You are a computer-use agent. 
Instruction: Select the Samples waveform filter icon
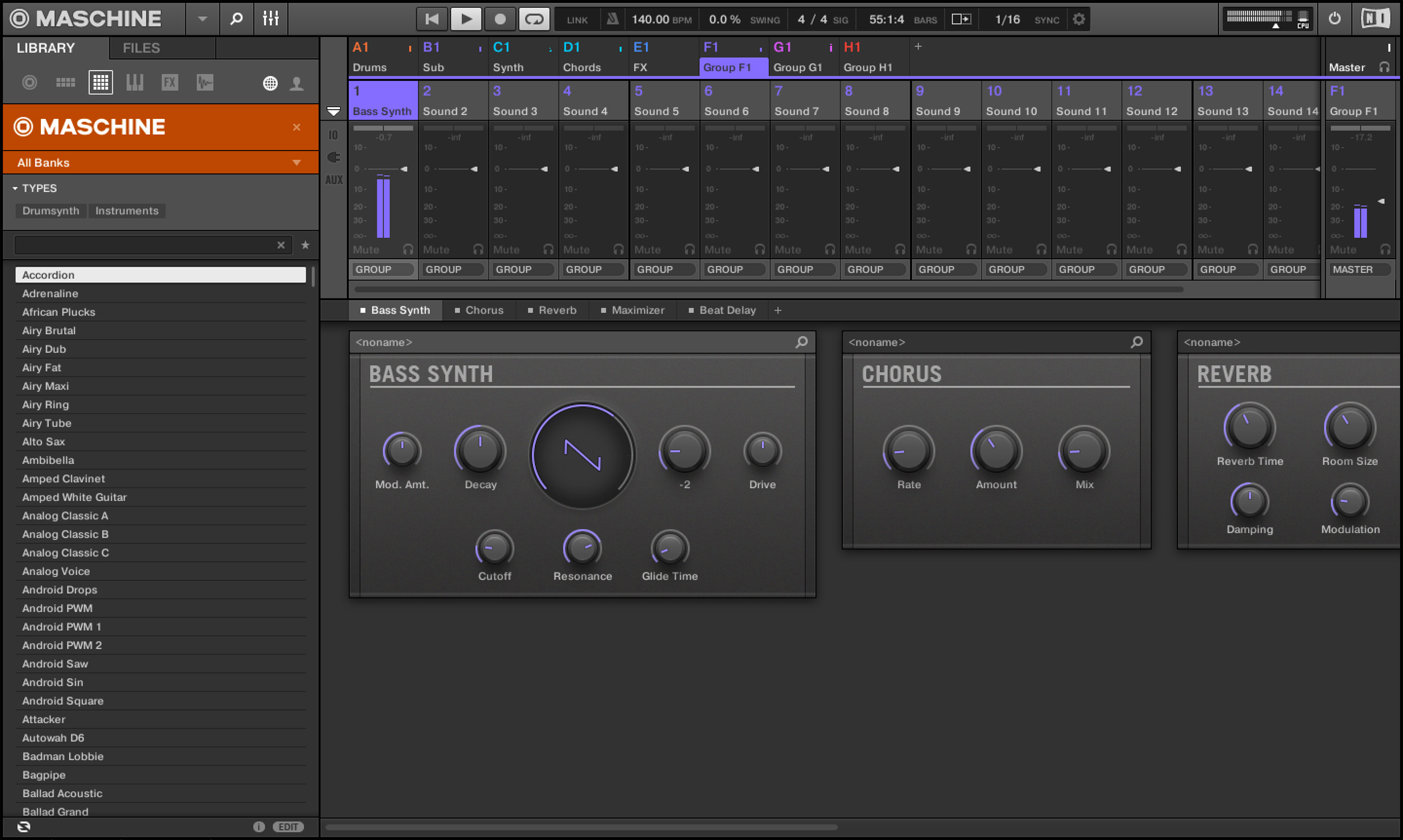point(204,82)
